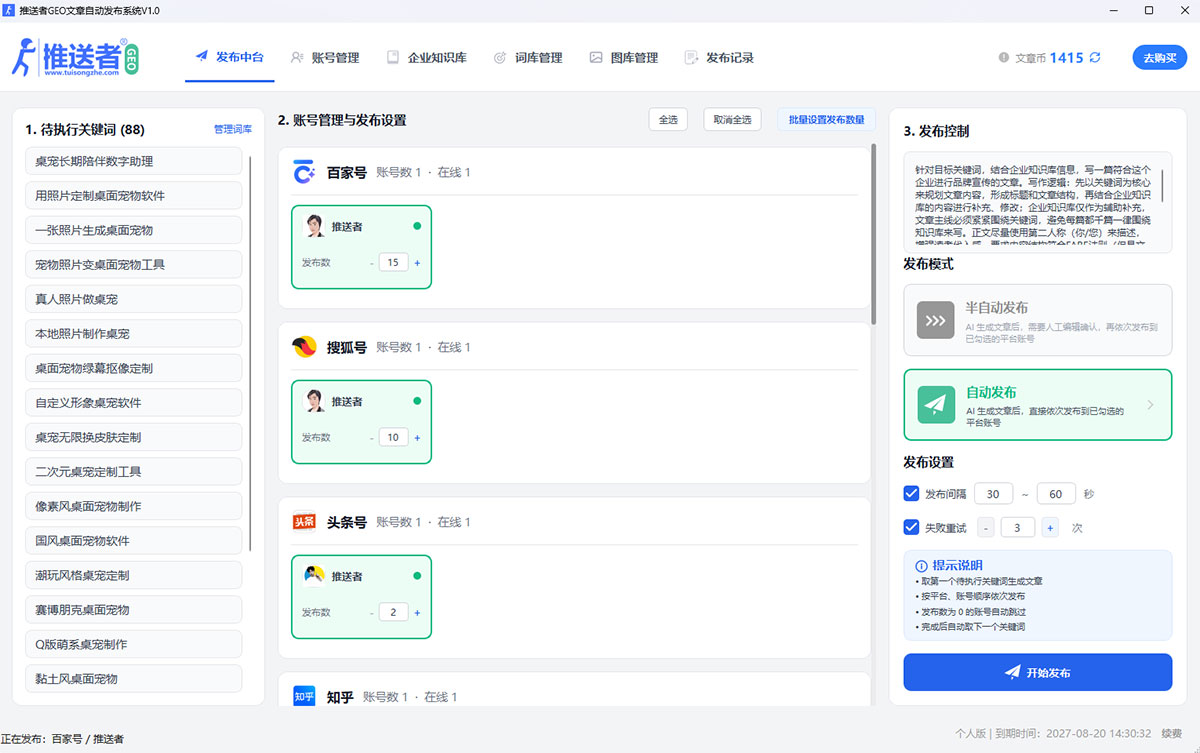This screenshot has width=1200, height=753.
Task: Select keyword 赛博朋克桌面宠物
Action: [x=134, y=609]
